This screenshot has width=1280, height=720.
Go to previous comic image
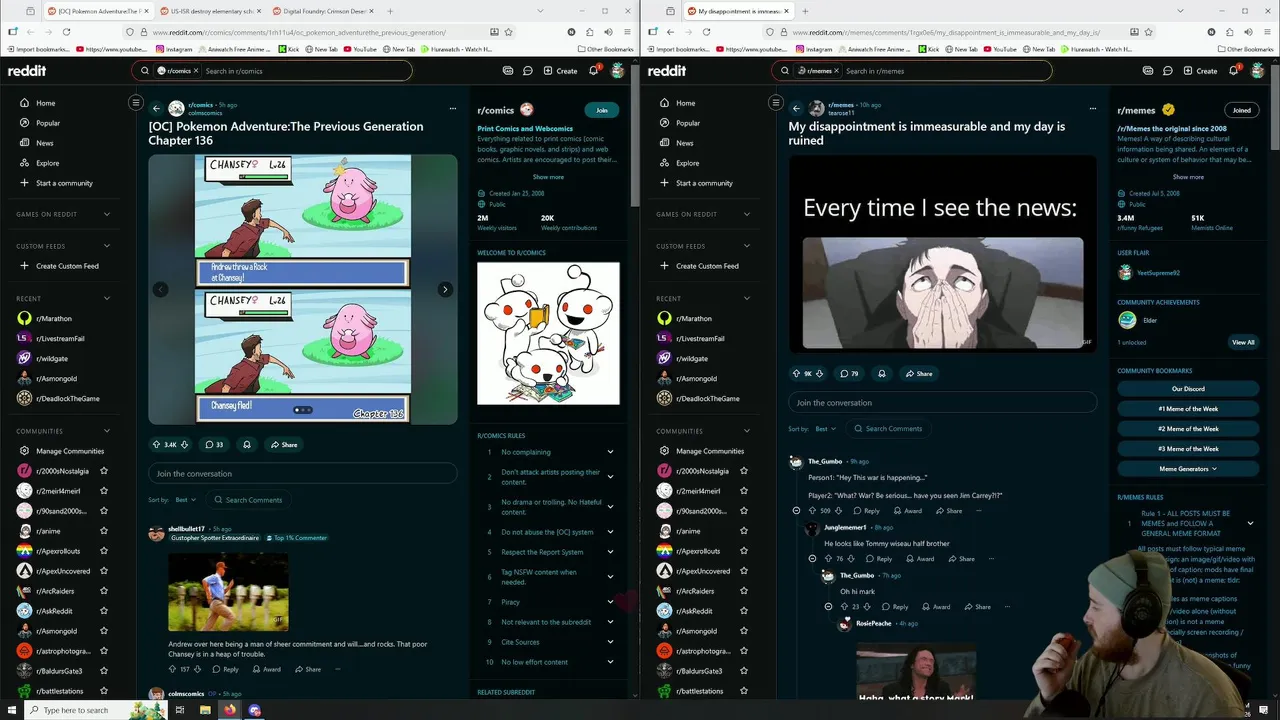pyautogui.click(x=160, y=289)
